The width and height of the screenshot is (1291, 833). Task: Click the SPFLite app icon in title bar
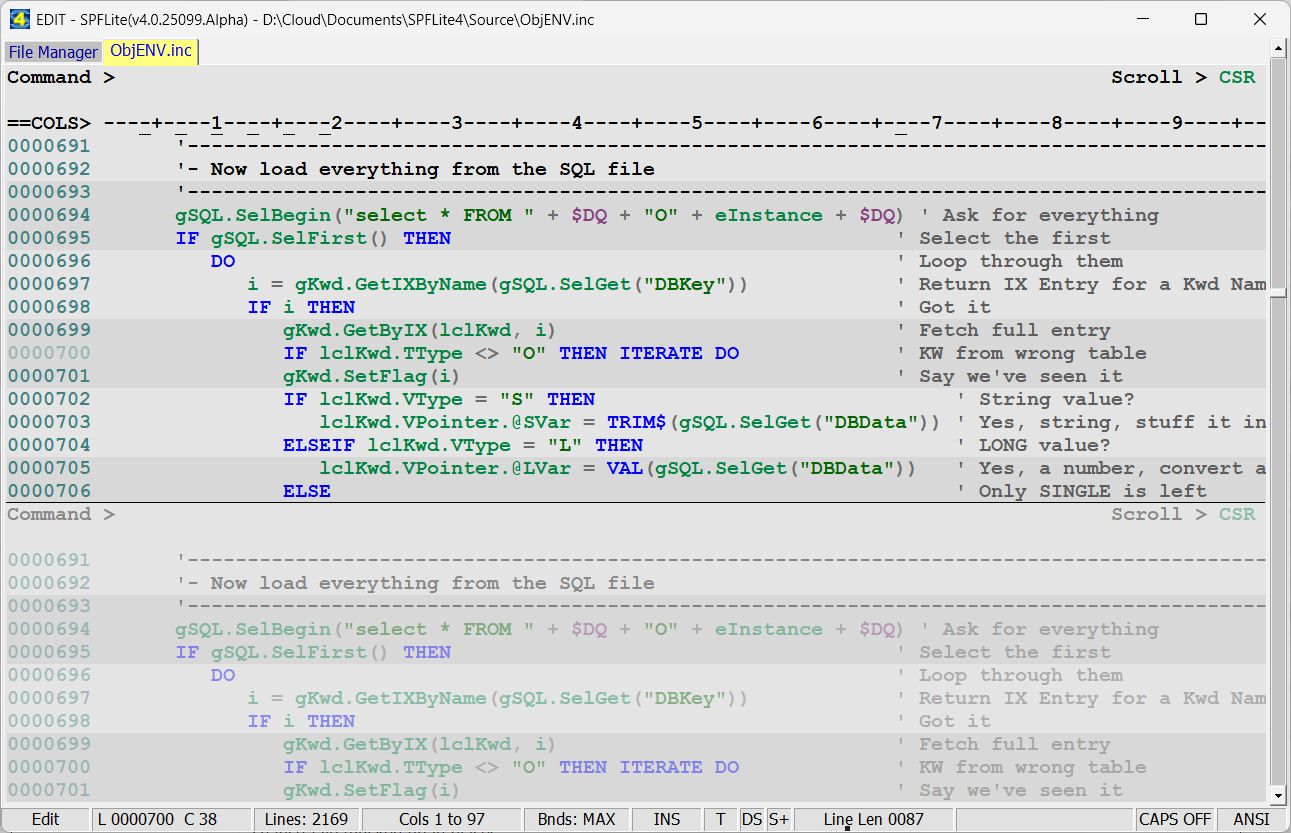coord(18,19)
